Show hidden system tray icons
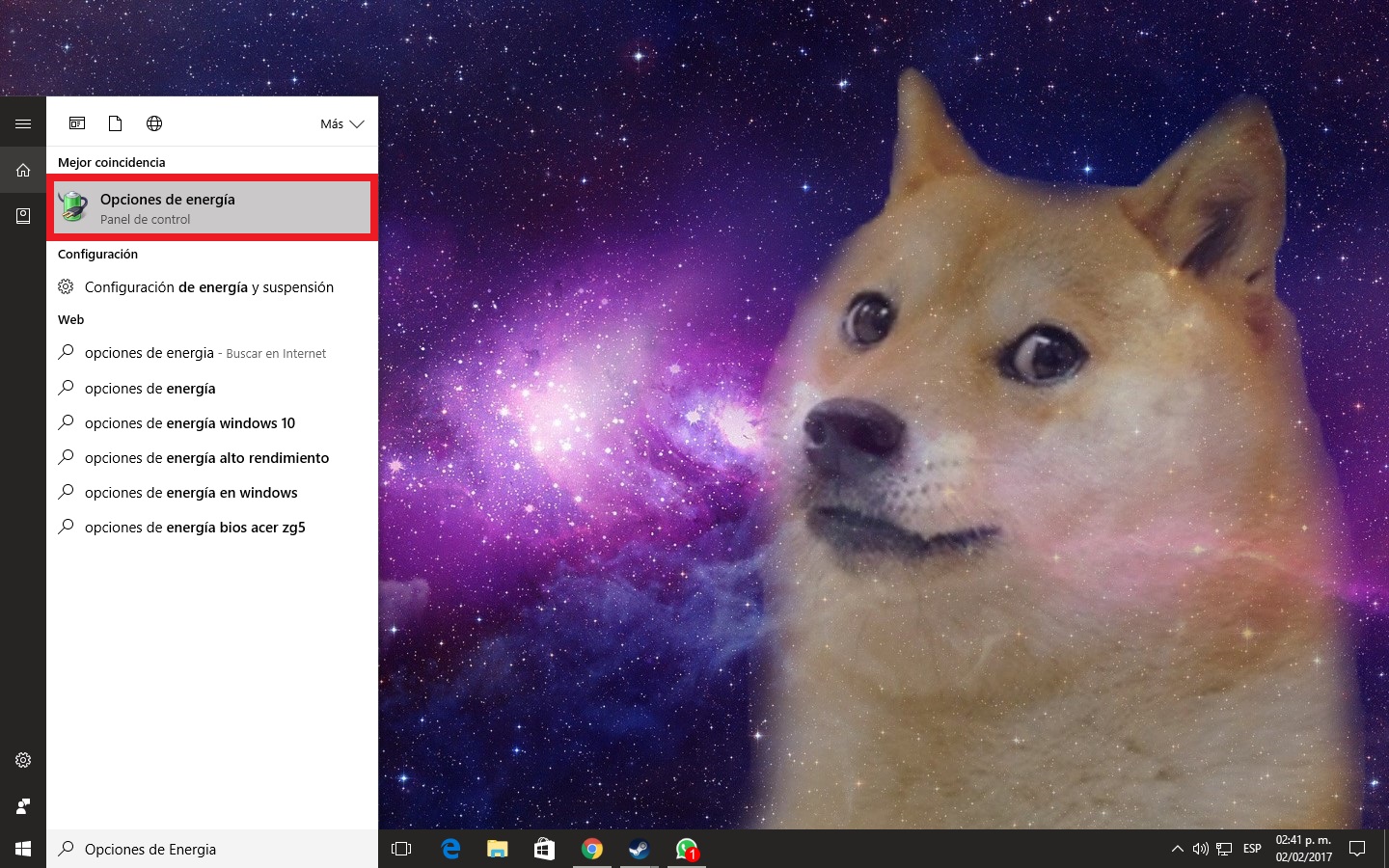This screenshot has width=1389, height=868. pos(1177,849)
